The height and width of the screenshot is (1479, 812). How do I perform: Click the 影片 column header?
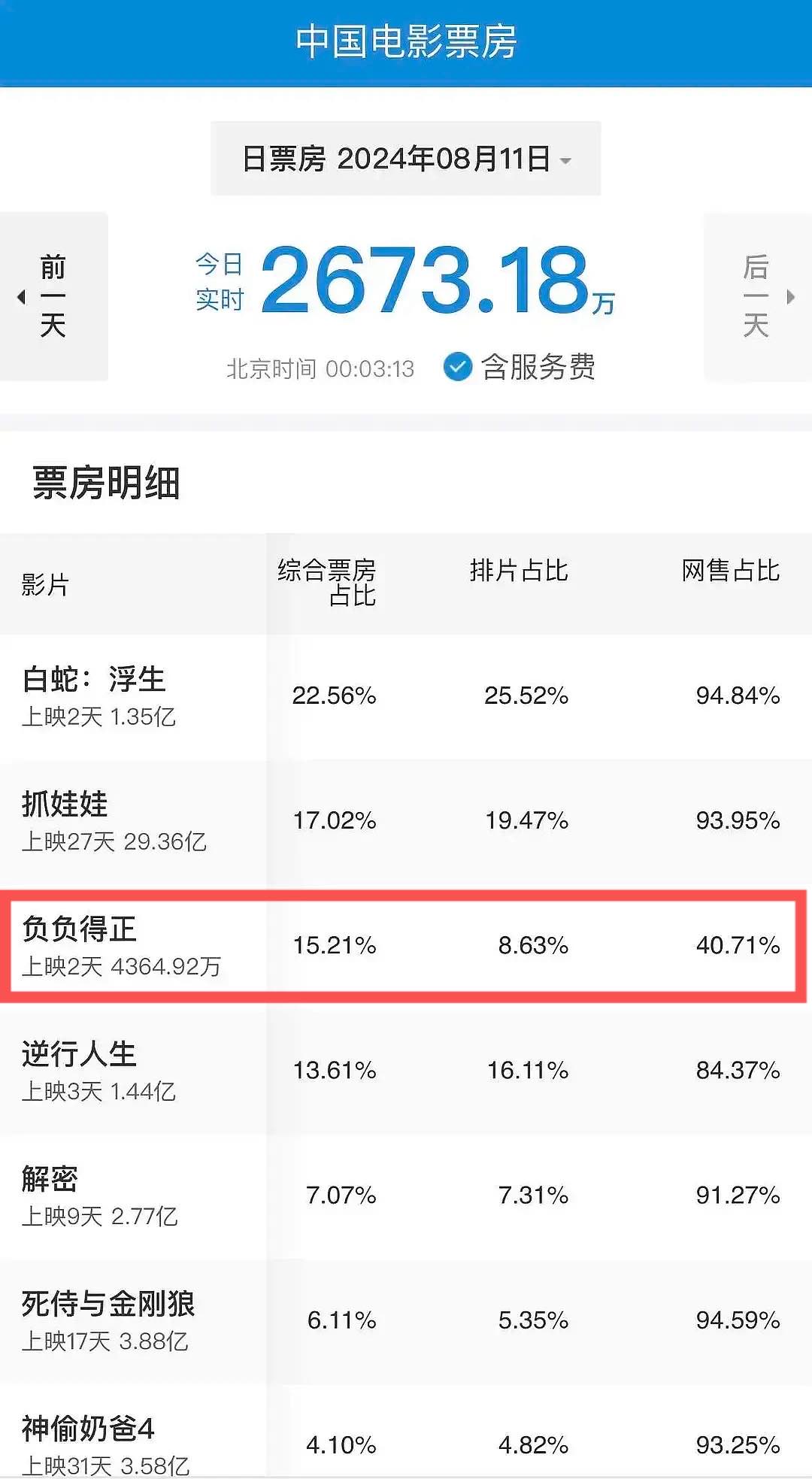(45, 584)
